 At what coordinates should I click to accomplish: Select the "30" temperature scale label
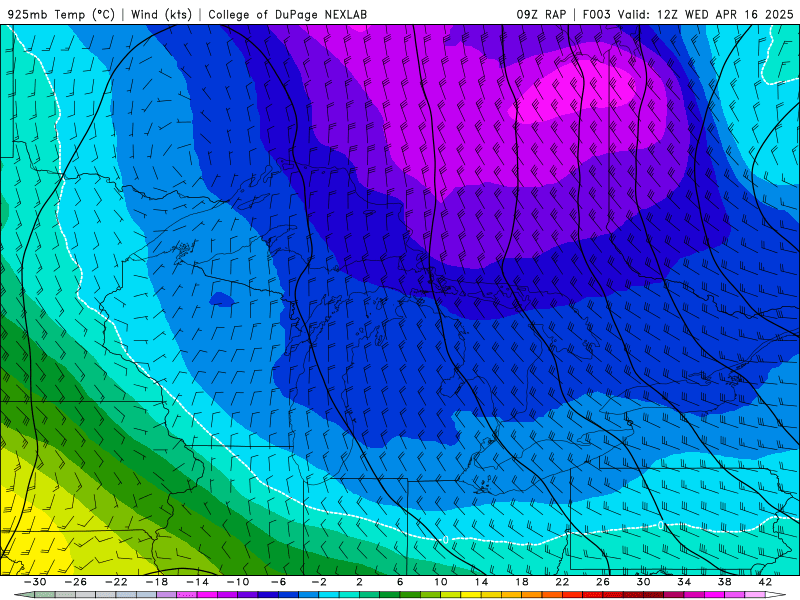[643, 582]
